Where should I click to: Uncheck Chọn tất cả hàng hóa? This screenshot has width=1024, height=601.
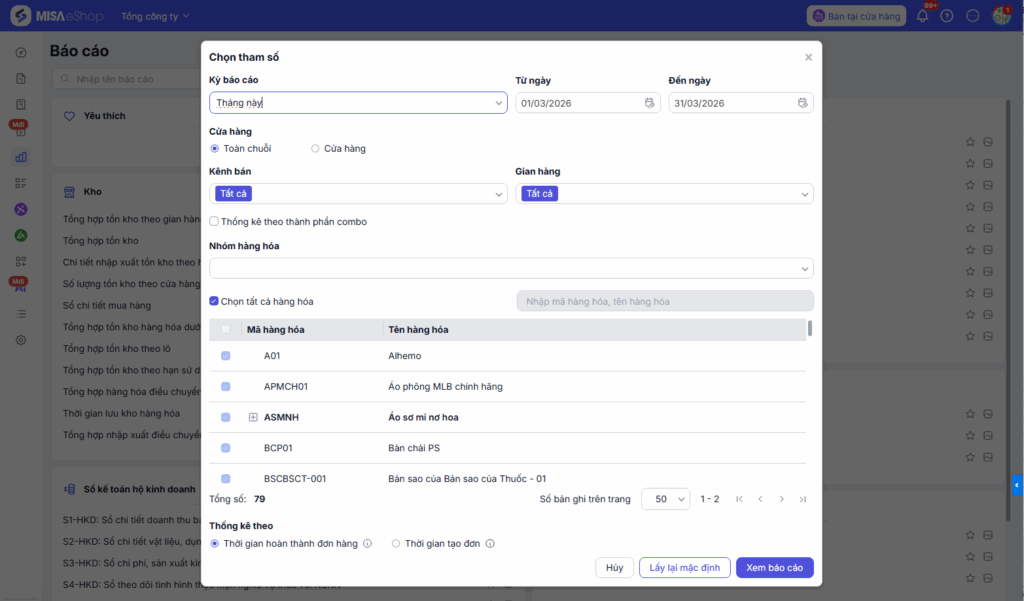point(214,301)
